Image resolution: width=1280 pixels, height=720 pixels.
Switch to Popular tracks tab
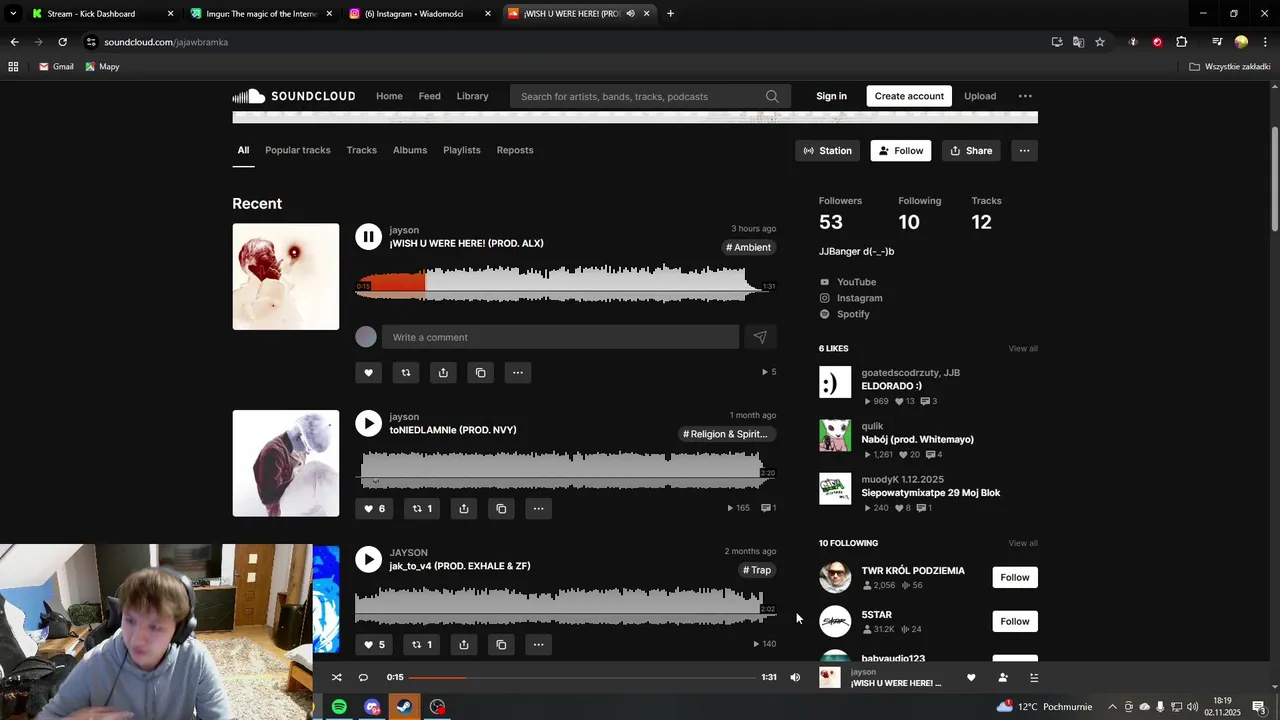pos(298,150)
